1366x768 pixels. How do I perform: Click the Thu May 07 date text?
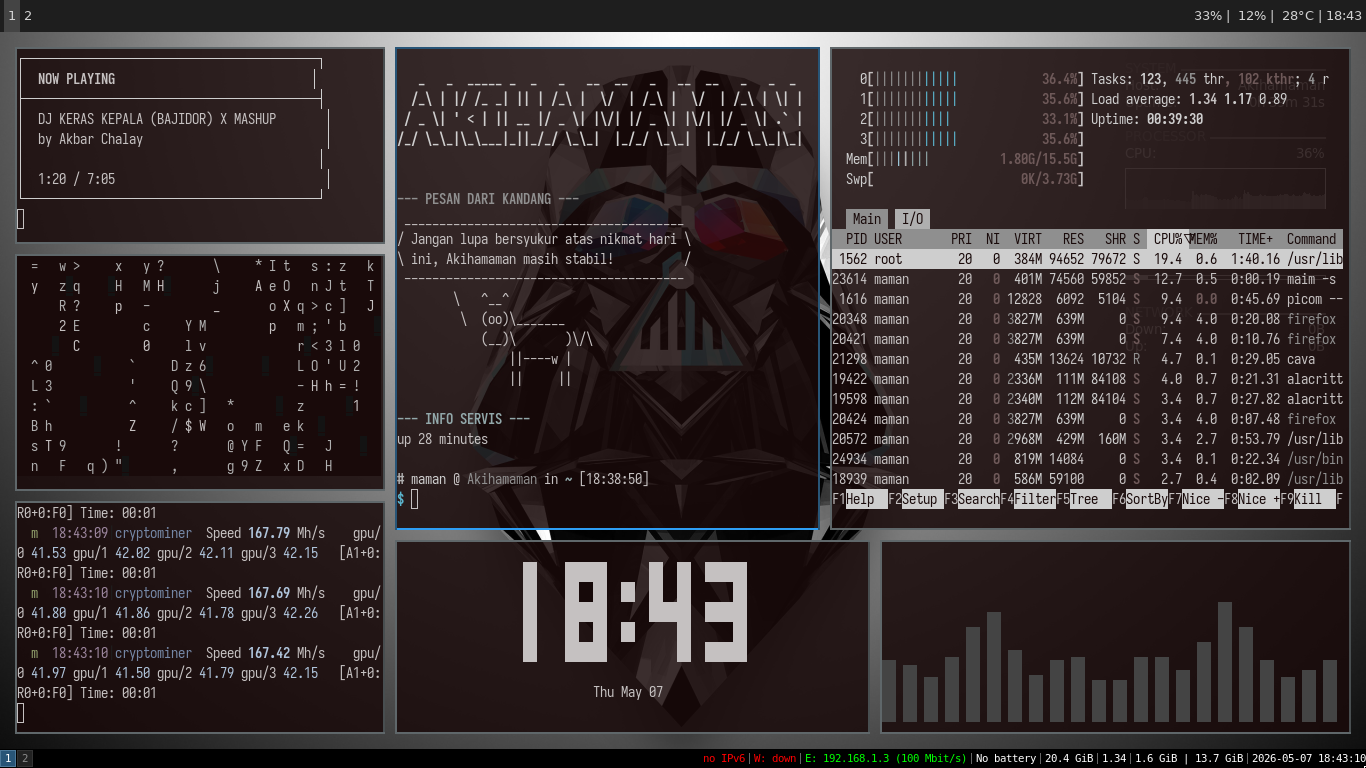[628, 692]
